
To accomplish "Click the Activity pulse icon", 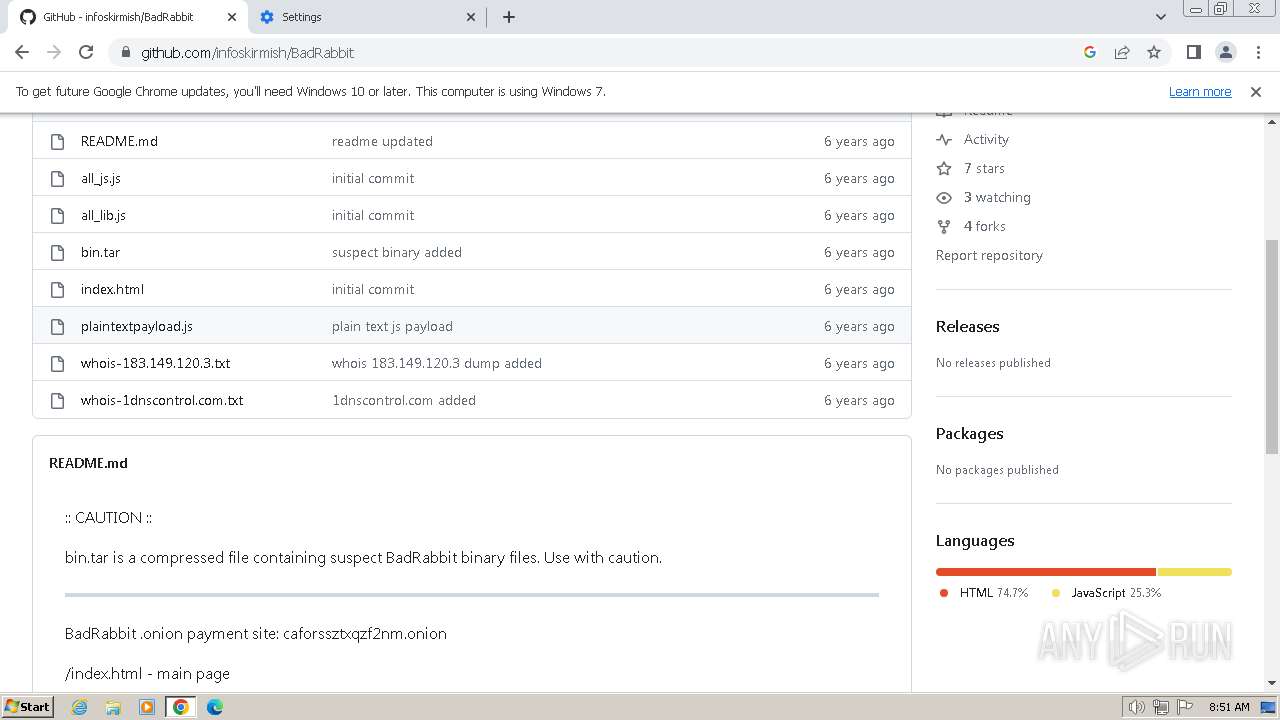I will 944,139.
